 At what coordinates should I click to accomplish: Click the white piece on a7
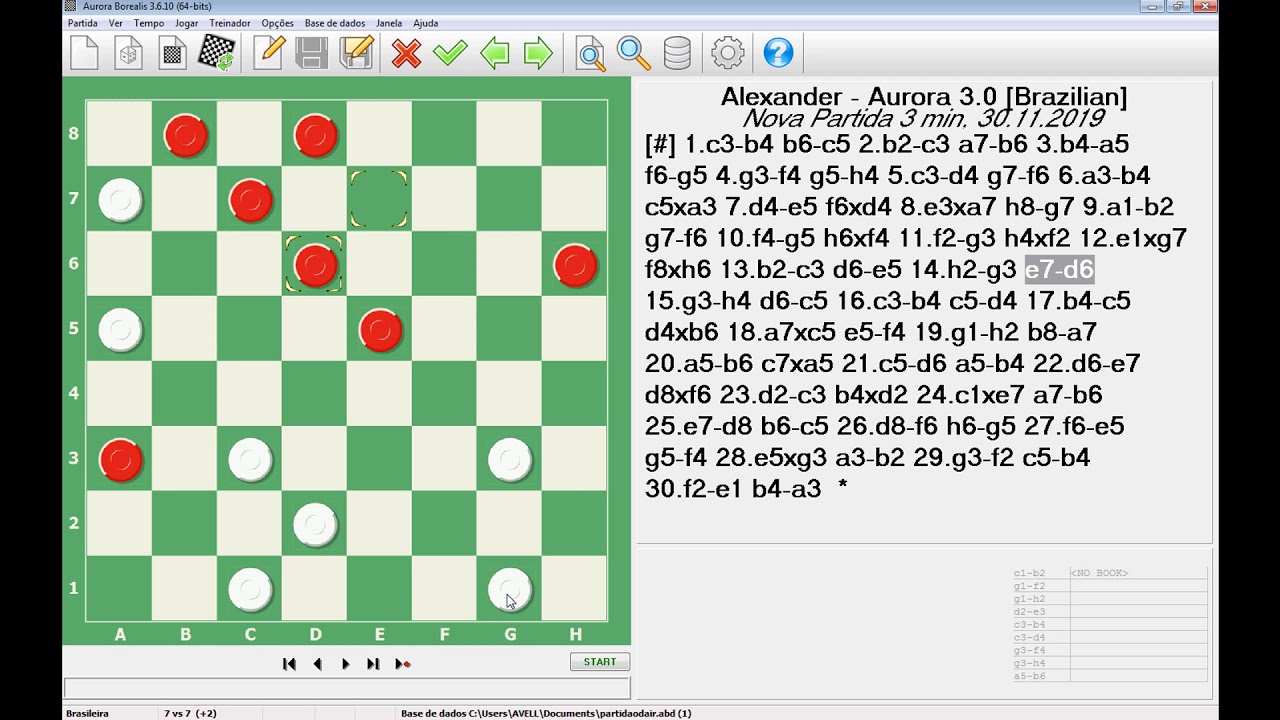click(x=121, y=200)
